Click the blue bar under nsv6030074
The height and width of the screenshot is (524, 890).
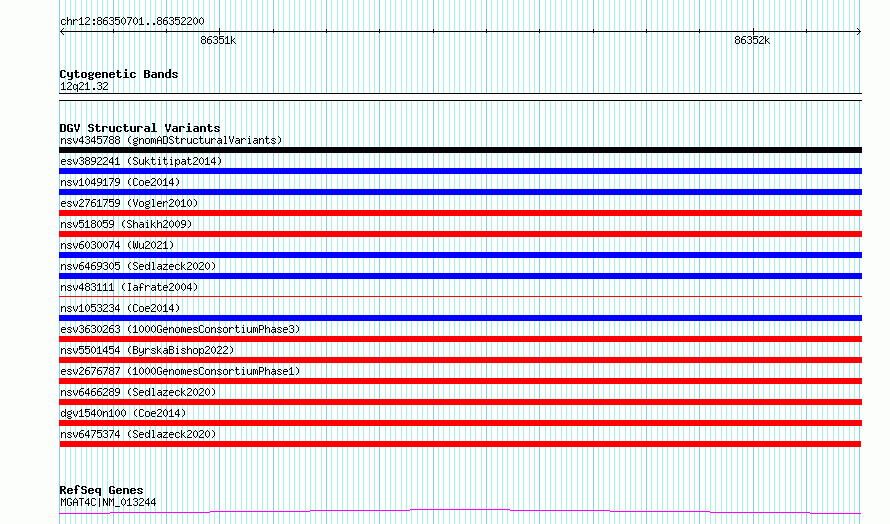pyautogui.click(x=460, y=255)
